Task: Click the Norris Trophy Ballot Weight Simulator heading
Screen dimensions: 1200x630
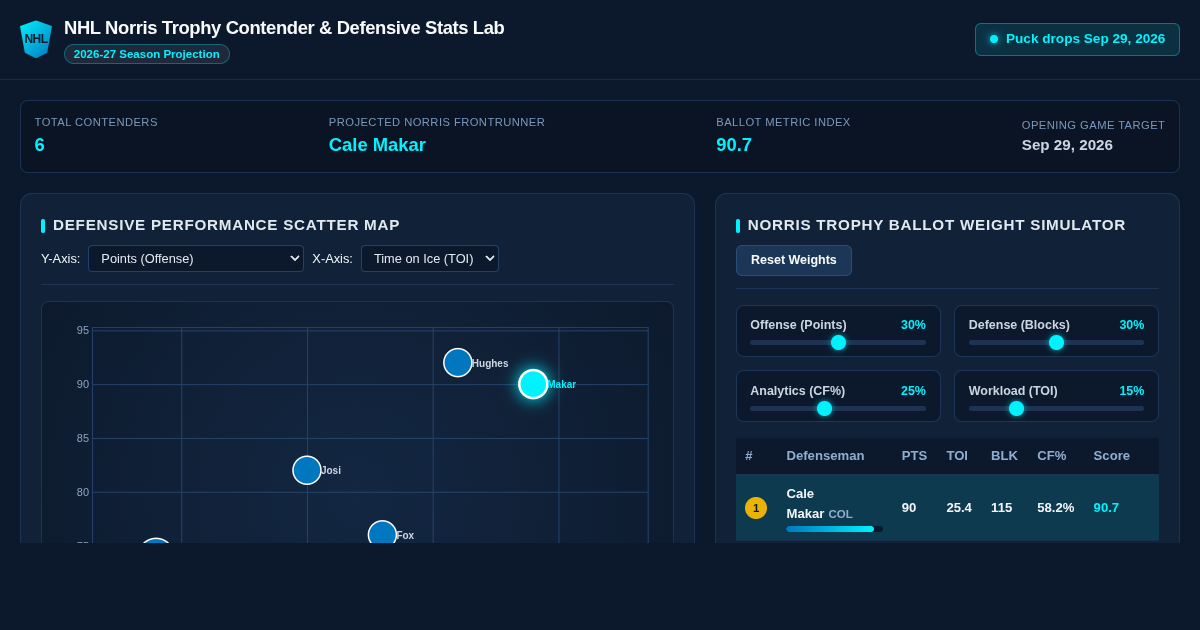Action: pos(937,225)
